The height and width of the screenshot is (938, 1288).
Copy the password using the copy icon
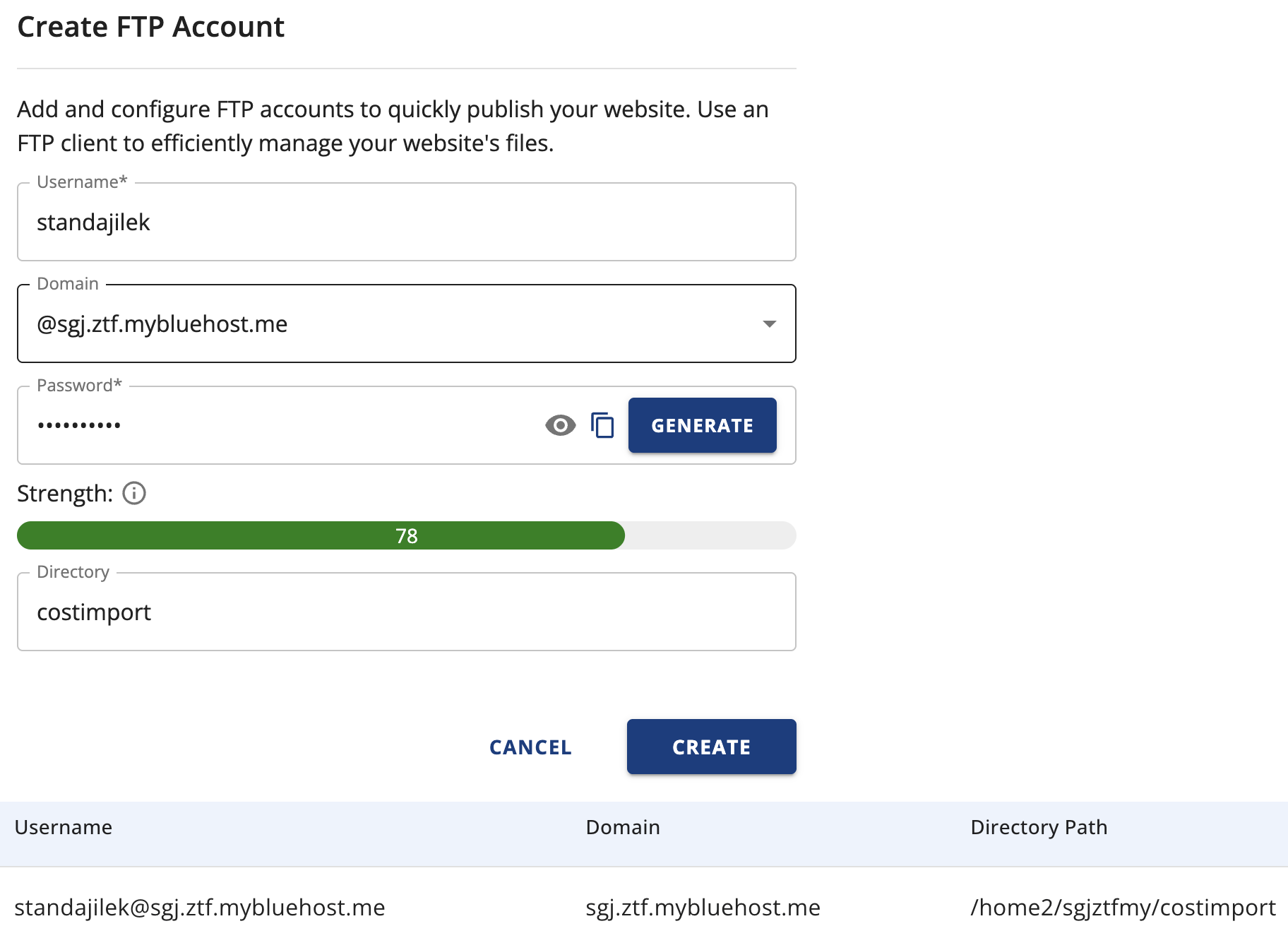coord(602,425)
